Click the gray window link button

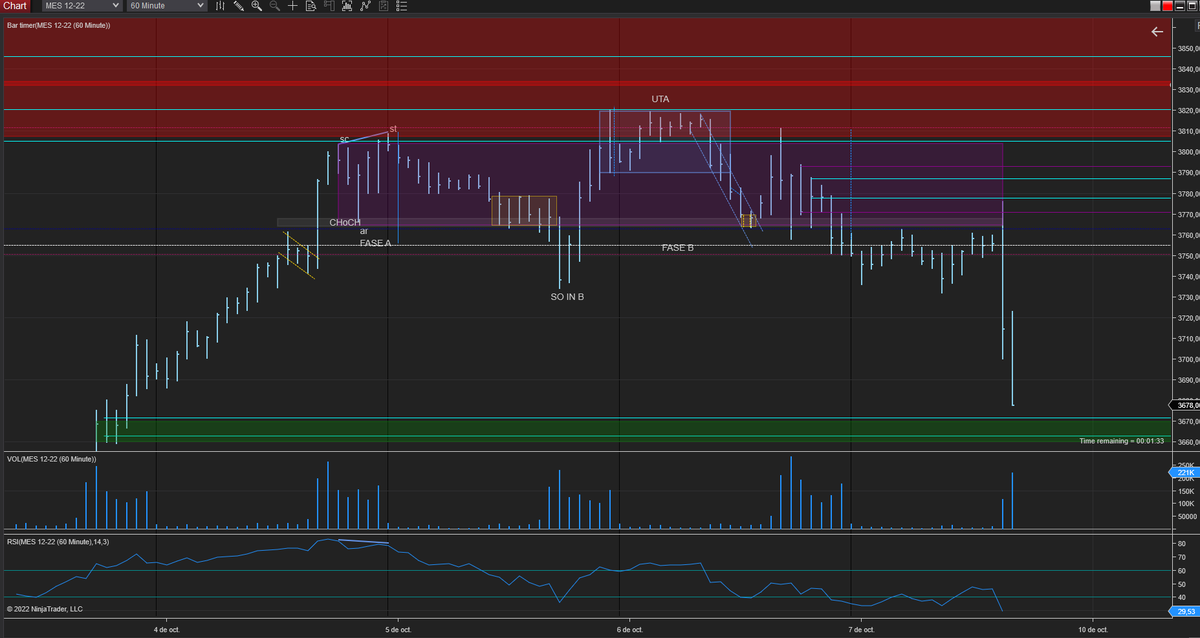tap(1155, 6)
